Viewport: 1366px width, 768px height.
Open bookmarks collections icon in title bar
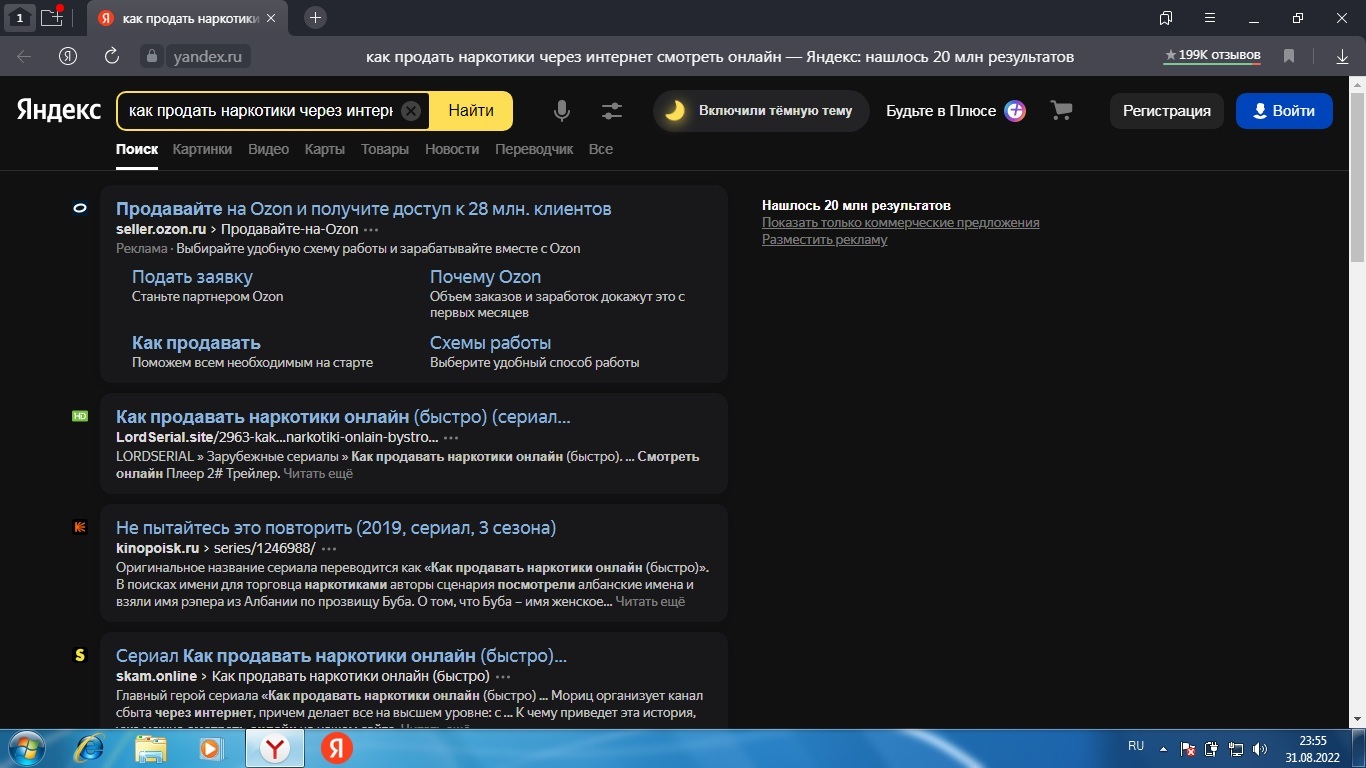click(1166, 18)
